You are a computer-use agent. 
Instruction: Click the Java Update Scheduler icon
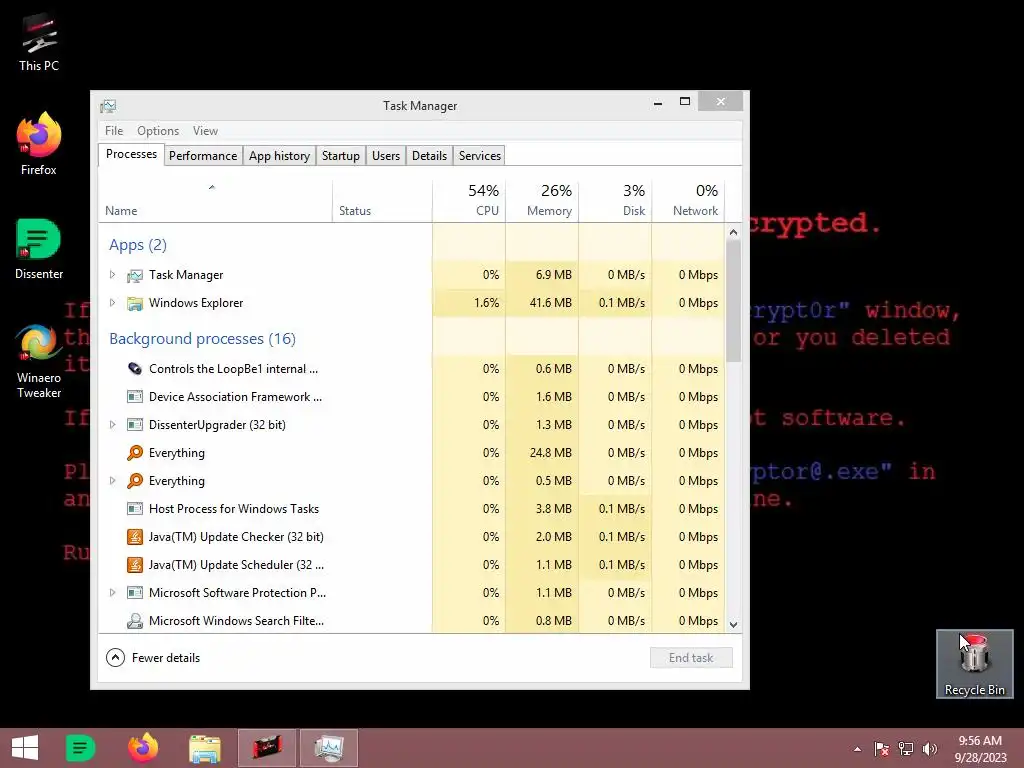coord(135,565)
